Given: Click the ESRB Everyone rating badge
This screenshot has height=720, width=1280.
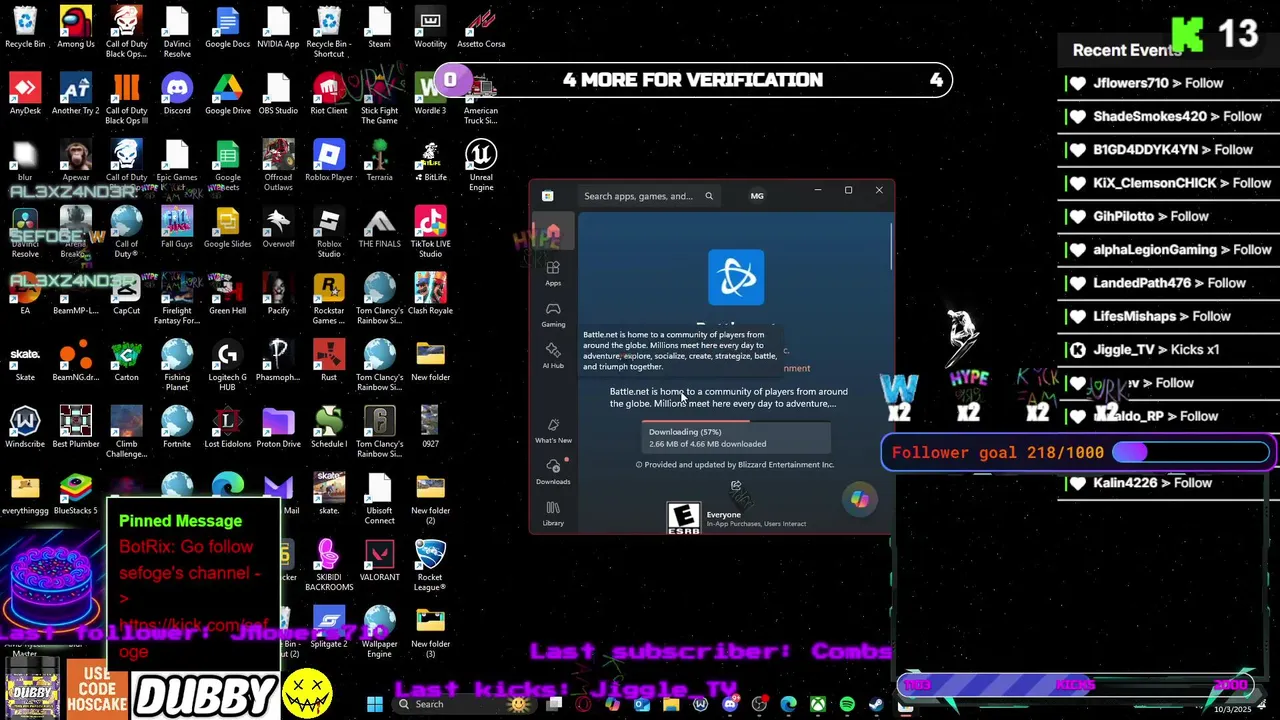Looking at the screenshot, I should point(684,517).
